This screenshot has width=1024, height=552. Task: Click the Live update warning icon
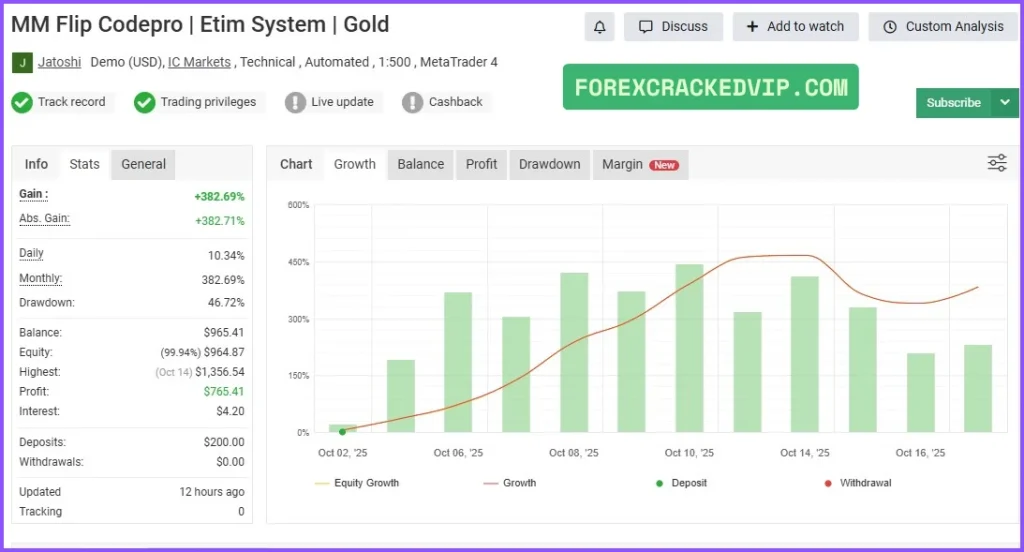pyautogui.click(x=295, y=102)
